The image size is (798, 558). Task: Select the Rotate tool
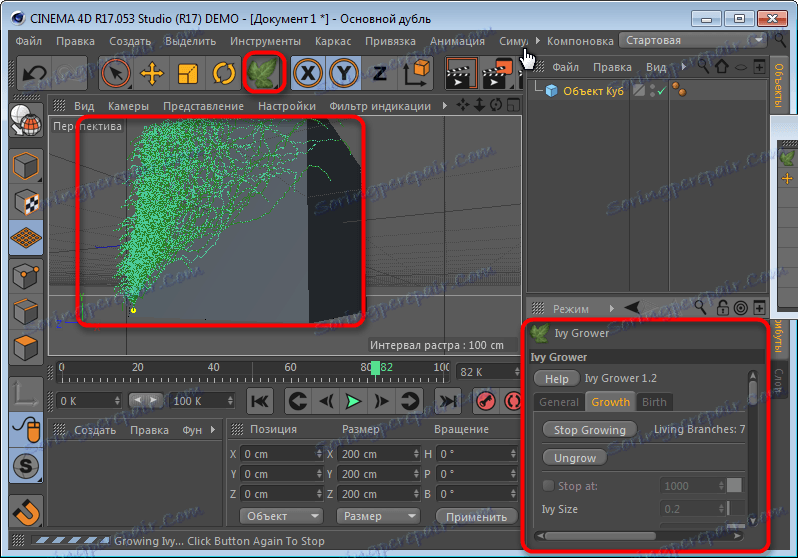(x=222, y=73)
